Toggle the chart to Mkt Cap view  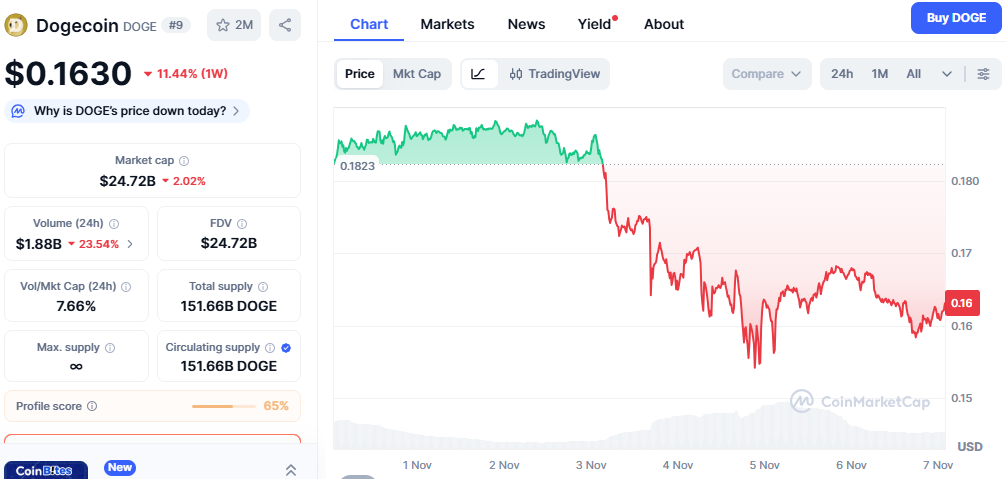coord(416,74)
